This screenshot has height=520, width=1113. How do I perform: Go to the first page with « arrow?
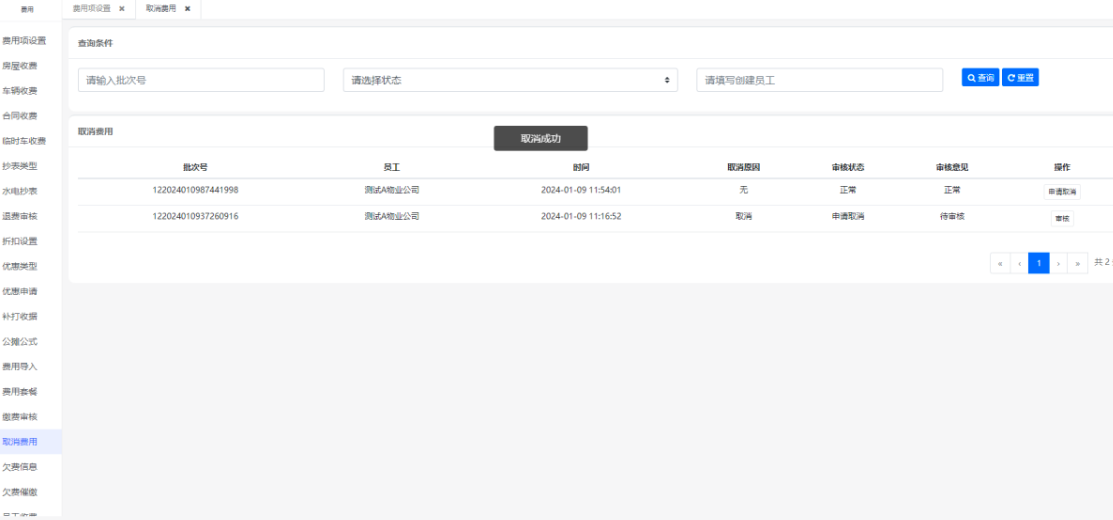click(x=999, y=263)
